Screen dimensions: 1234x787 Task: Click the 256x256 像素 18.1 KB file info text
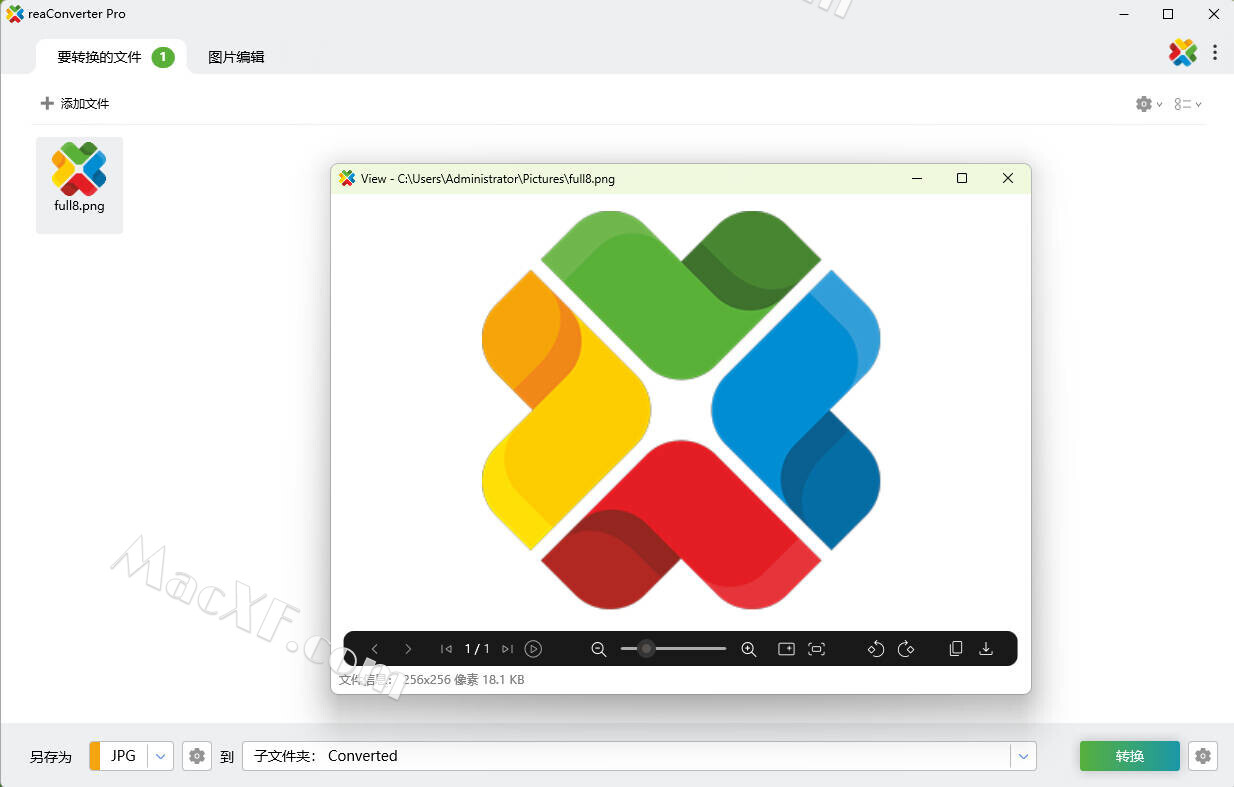pos(464,680)
